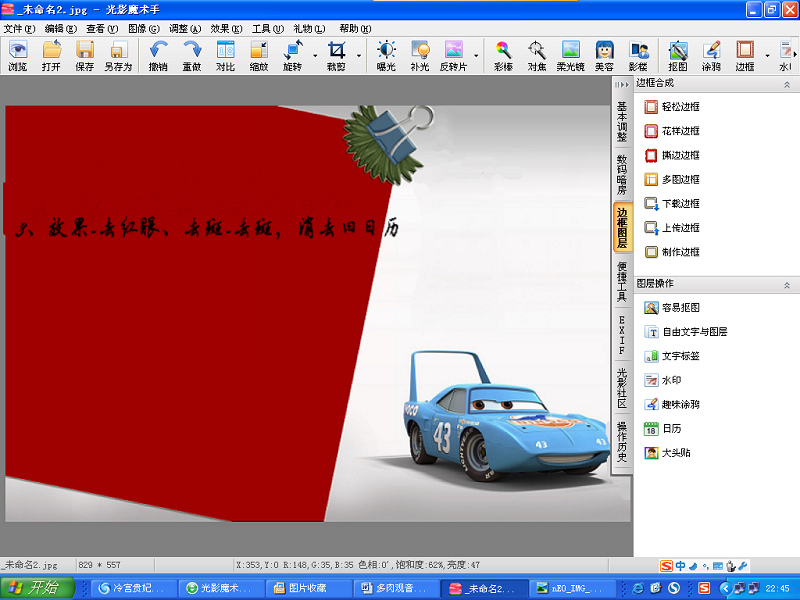
Task: Open the 查看(V) menu
Action: [102, 29]
